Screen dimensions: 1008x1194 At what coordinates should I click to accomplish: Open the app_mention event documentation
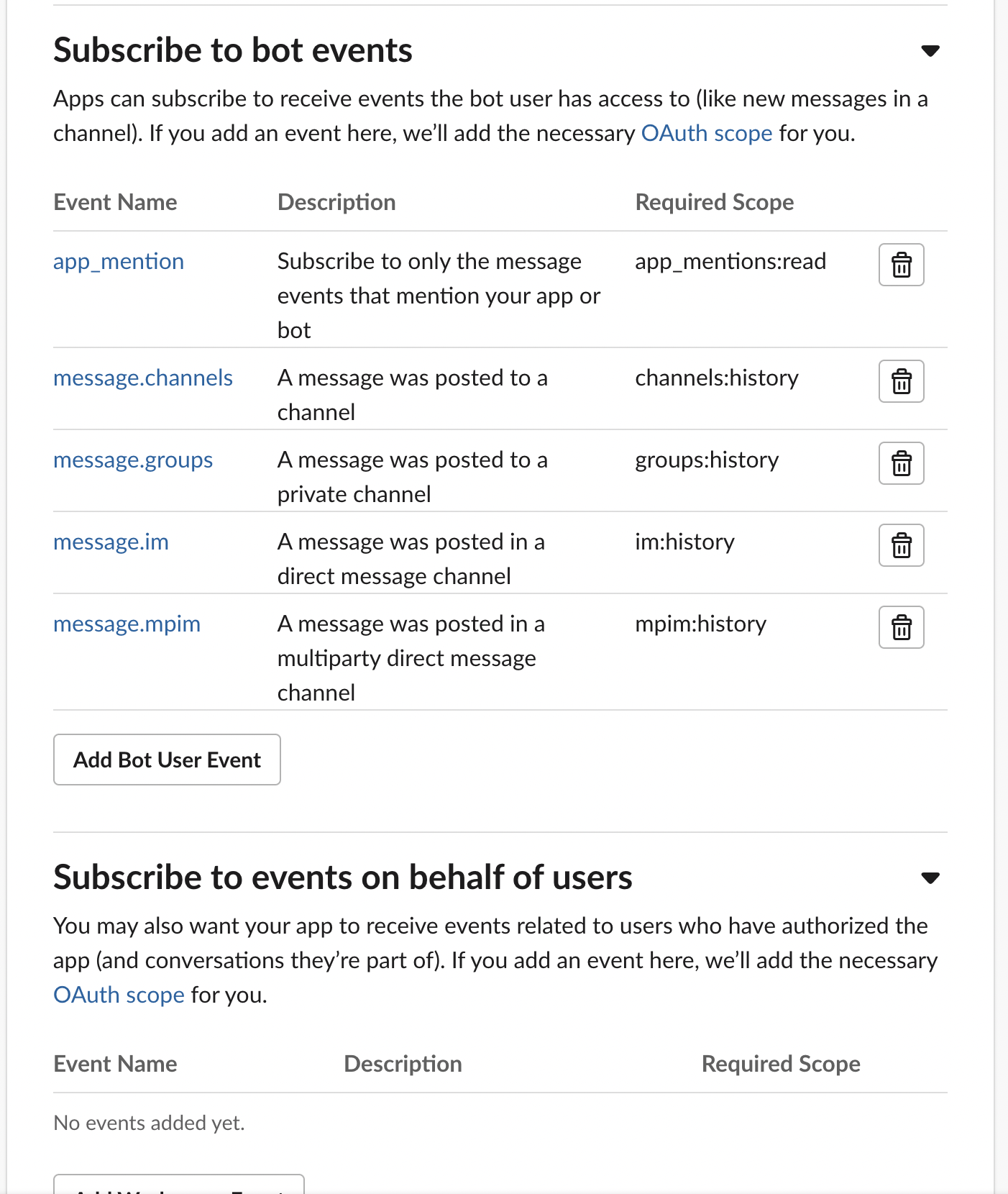(119, 262)
